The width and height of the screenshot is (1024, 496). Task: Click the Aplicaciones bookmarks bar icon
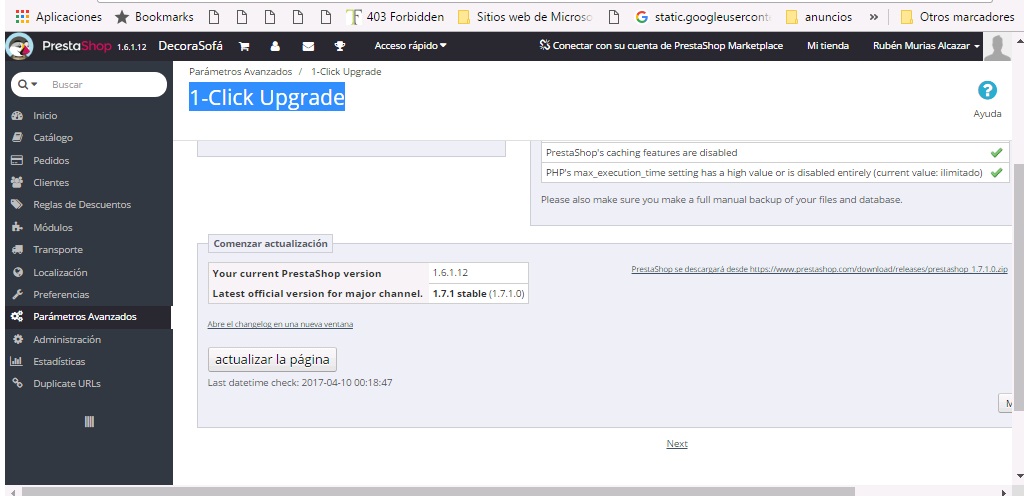(57, 17)
